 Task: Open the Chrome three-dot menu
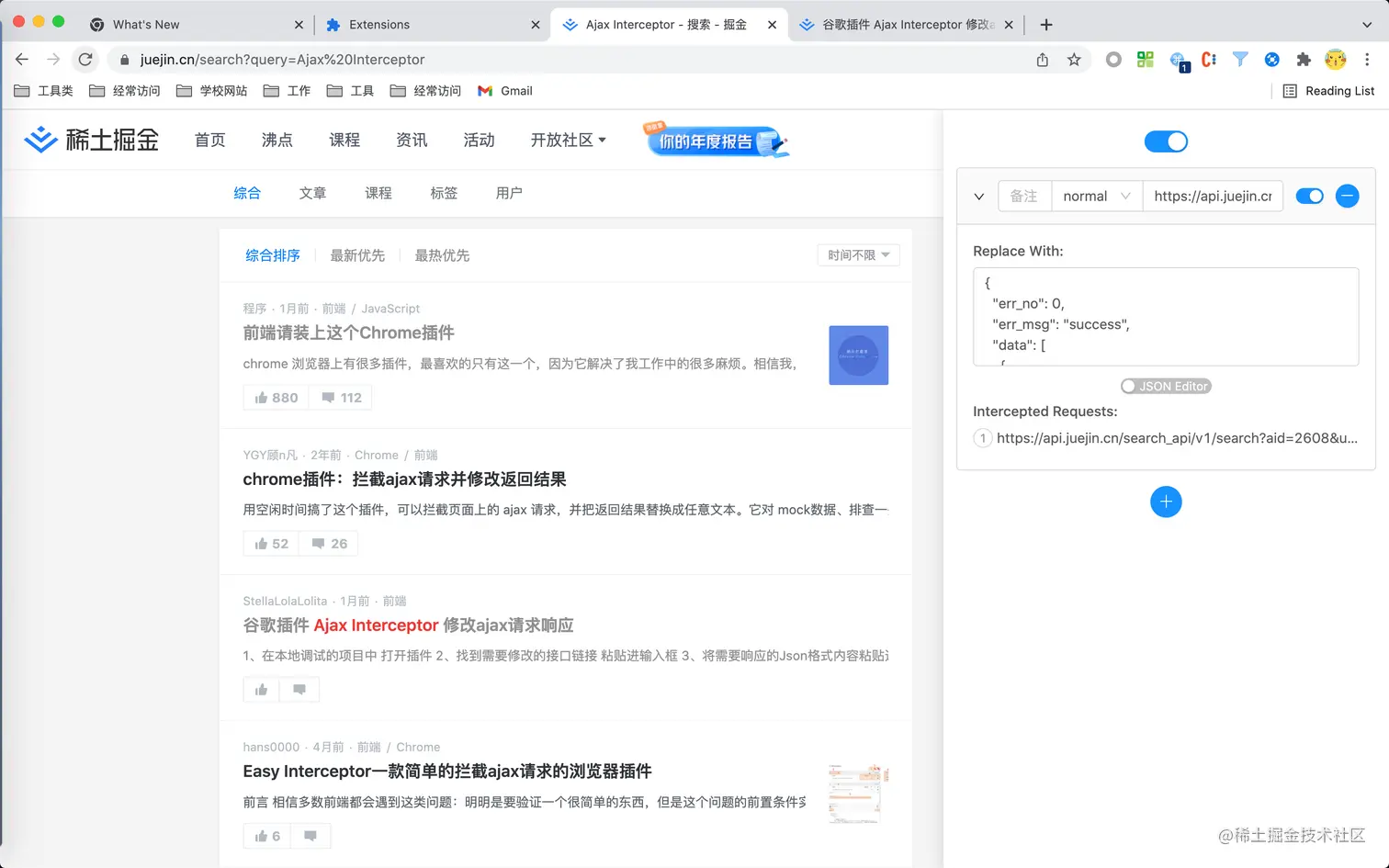pos(1367,60)
